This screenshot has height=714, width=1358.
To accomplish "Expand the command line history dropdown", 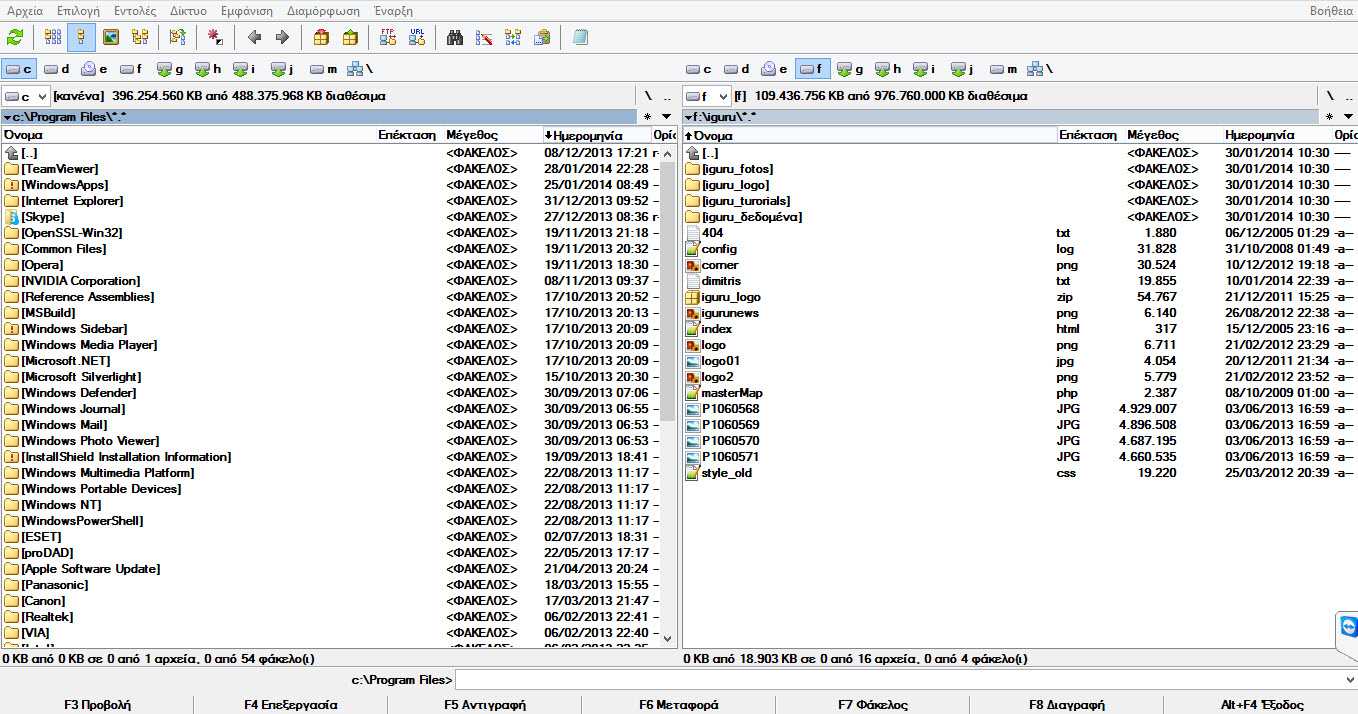I will coord(1349,680).
